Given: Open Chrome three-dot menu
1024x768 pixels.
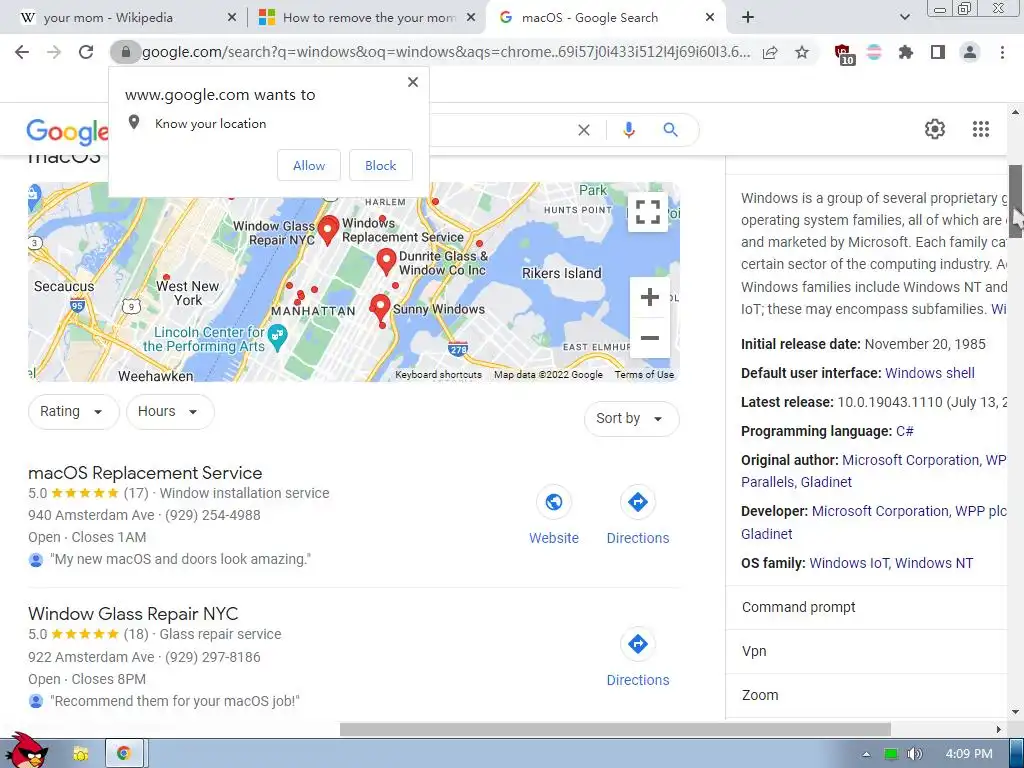Looking at the screenshot, I should click(1002, 52).
